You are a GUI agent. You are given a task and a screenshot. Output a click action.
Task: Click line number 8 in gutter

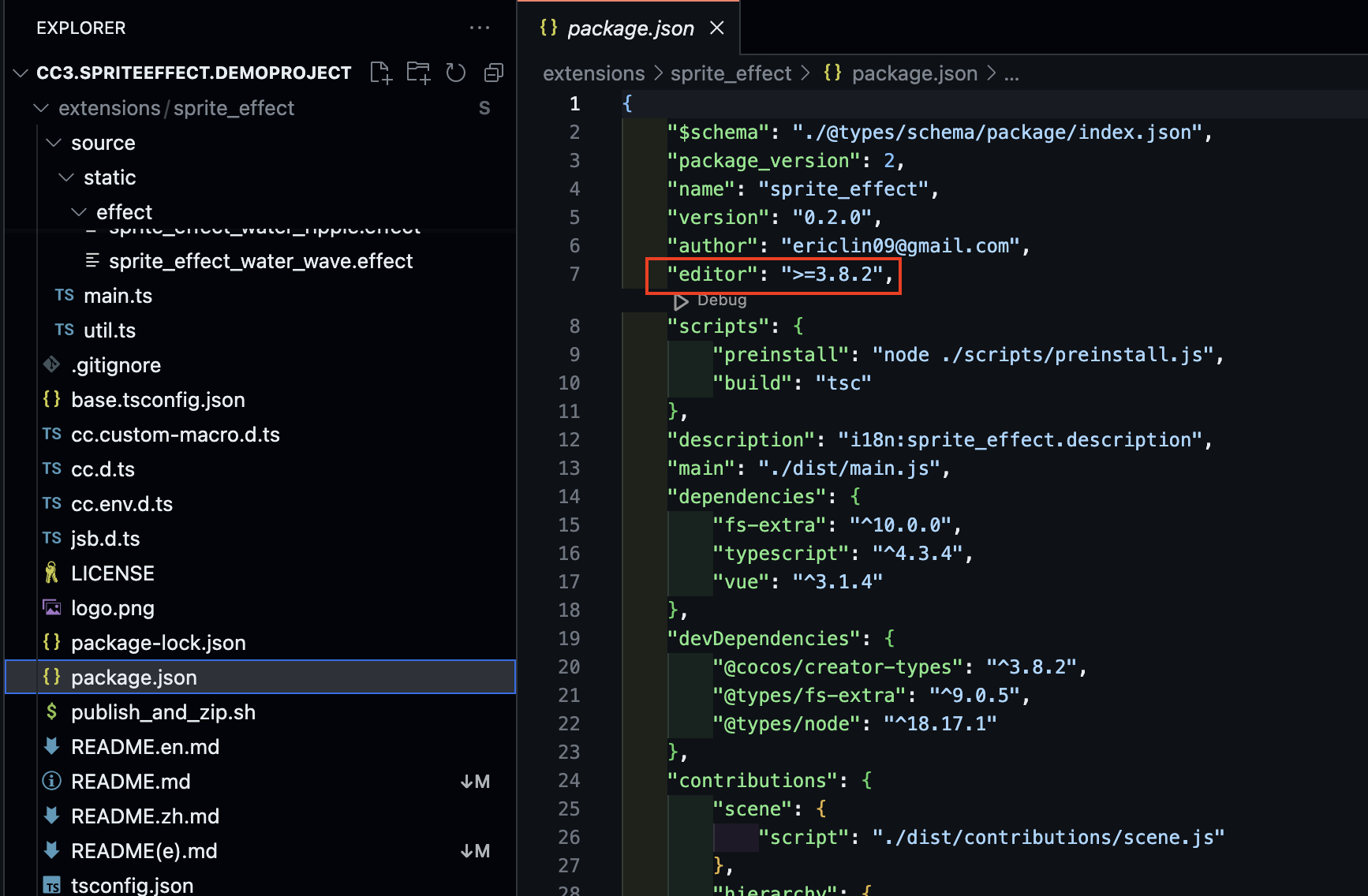(x=574, y=326)
